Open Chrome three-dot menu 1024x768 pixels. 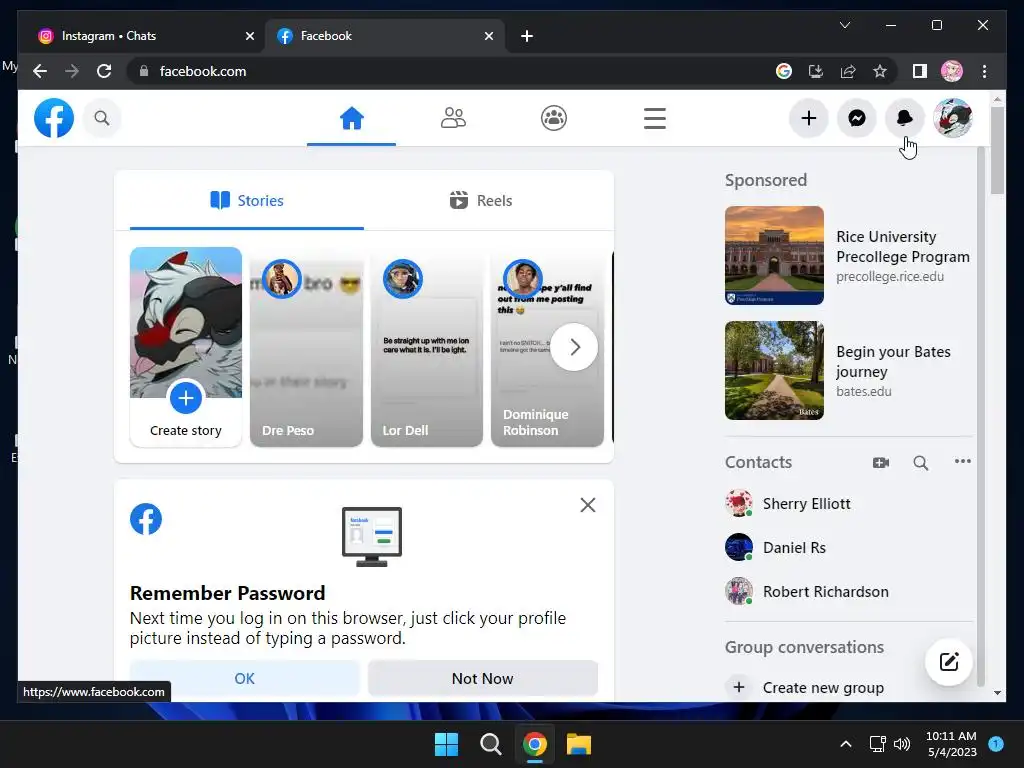tap(984, 71)
